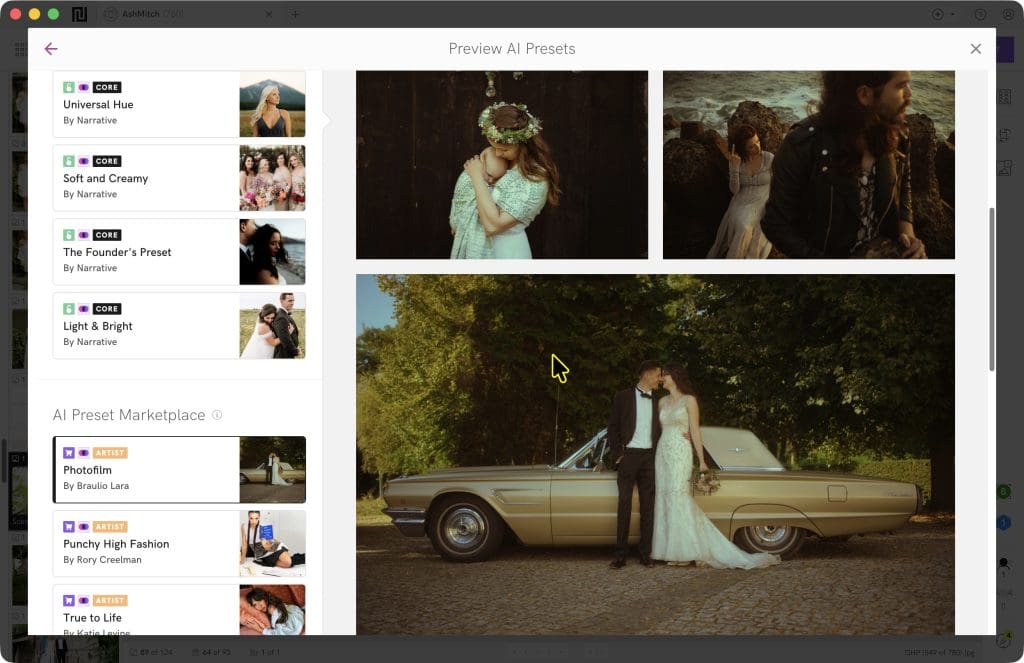Click ARTIST tag on True to Life
1024x663 pixels.
[x=110, y=600]
